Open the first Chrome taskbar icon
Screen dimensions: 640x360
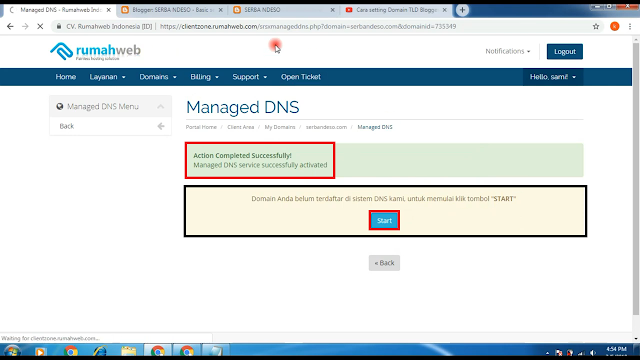[70, 351]
